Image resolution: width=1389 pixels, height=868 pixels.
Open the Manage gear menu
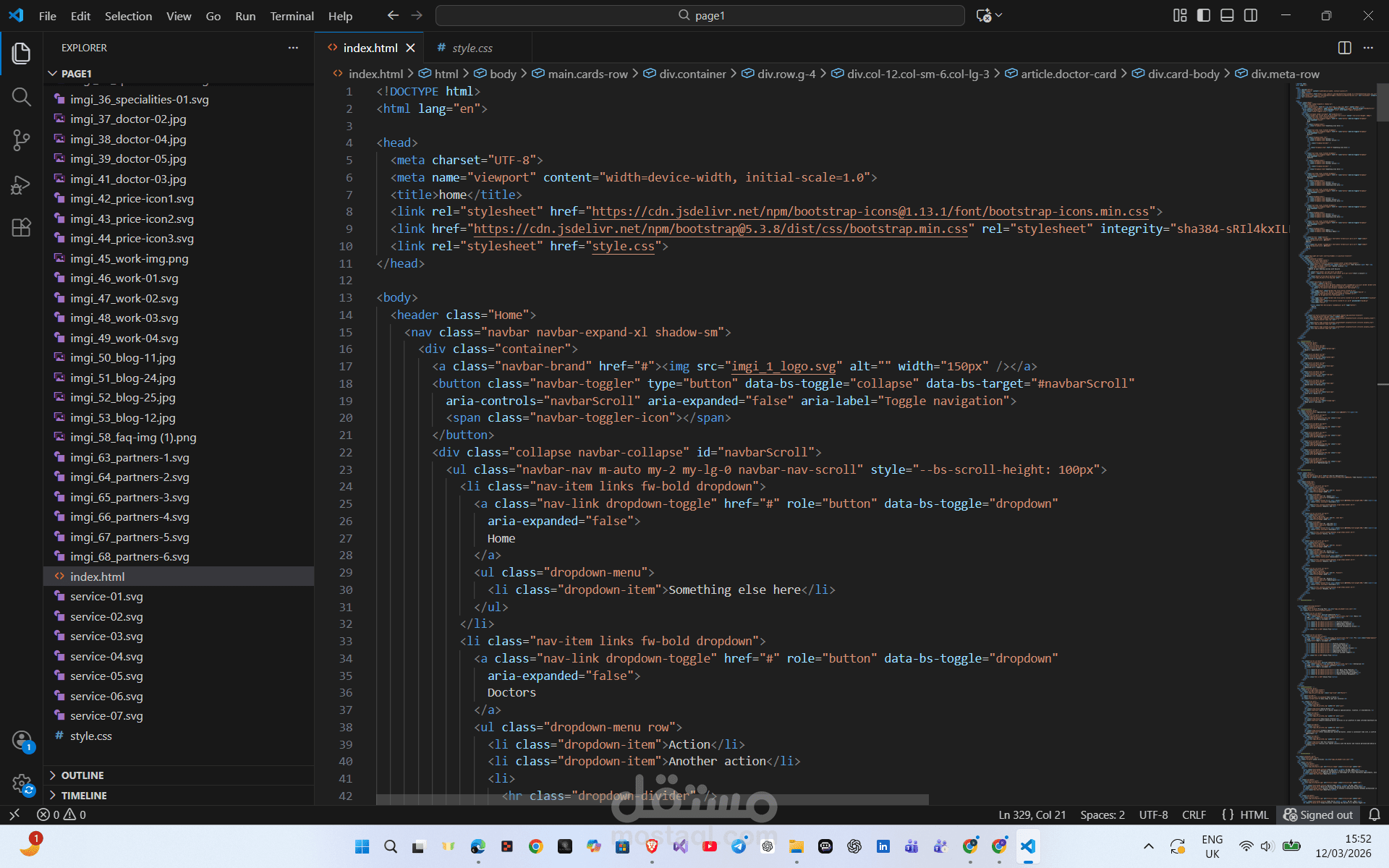pyautogui.click(x=22, y=783)
